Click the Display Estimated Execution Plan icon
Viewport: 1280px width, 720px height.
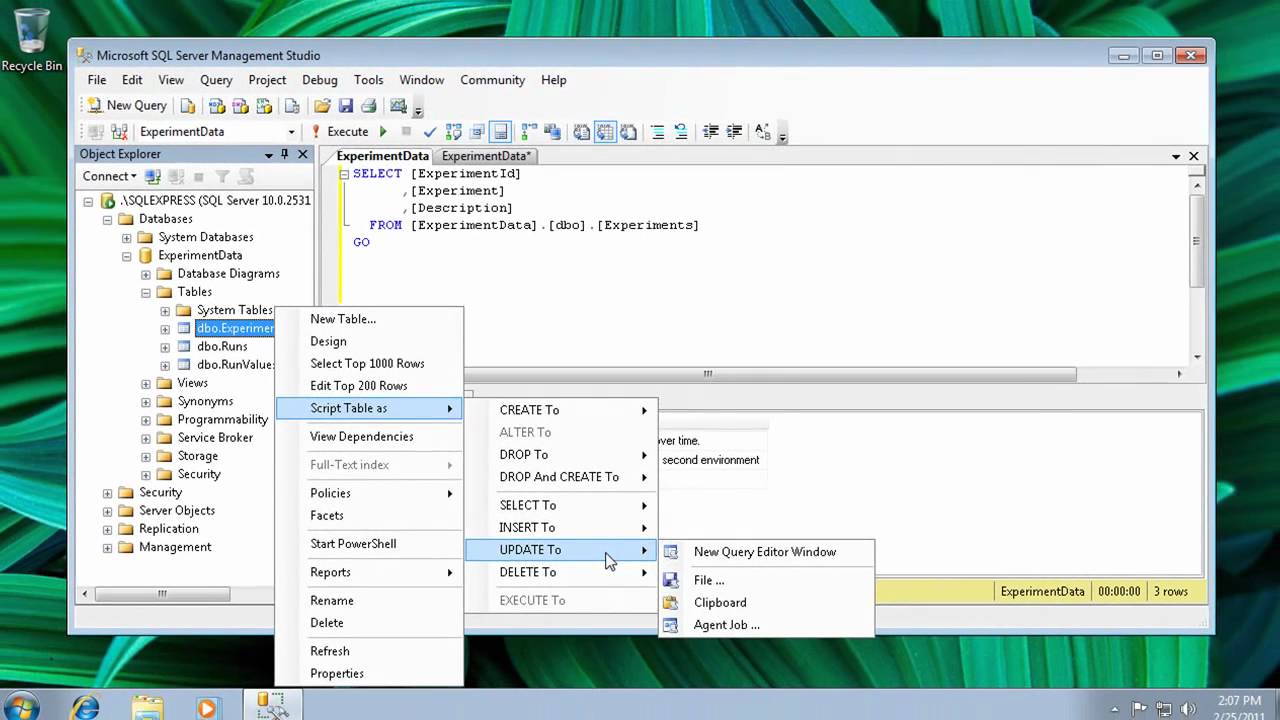(x=454, y=131)
